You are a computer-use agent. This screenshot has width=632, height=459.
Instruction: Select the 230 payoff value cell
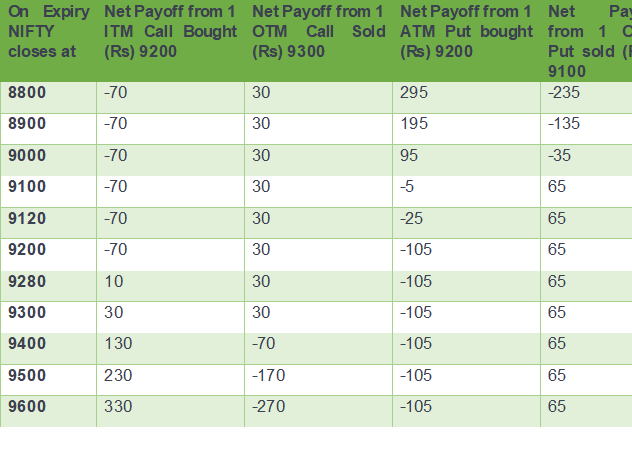[117, 375]
